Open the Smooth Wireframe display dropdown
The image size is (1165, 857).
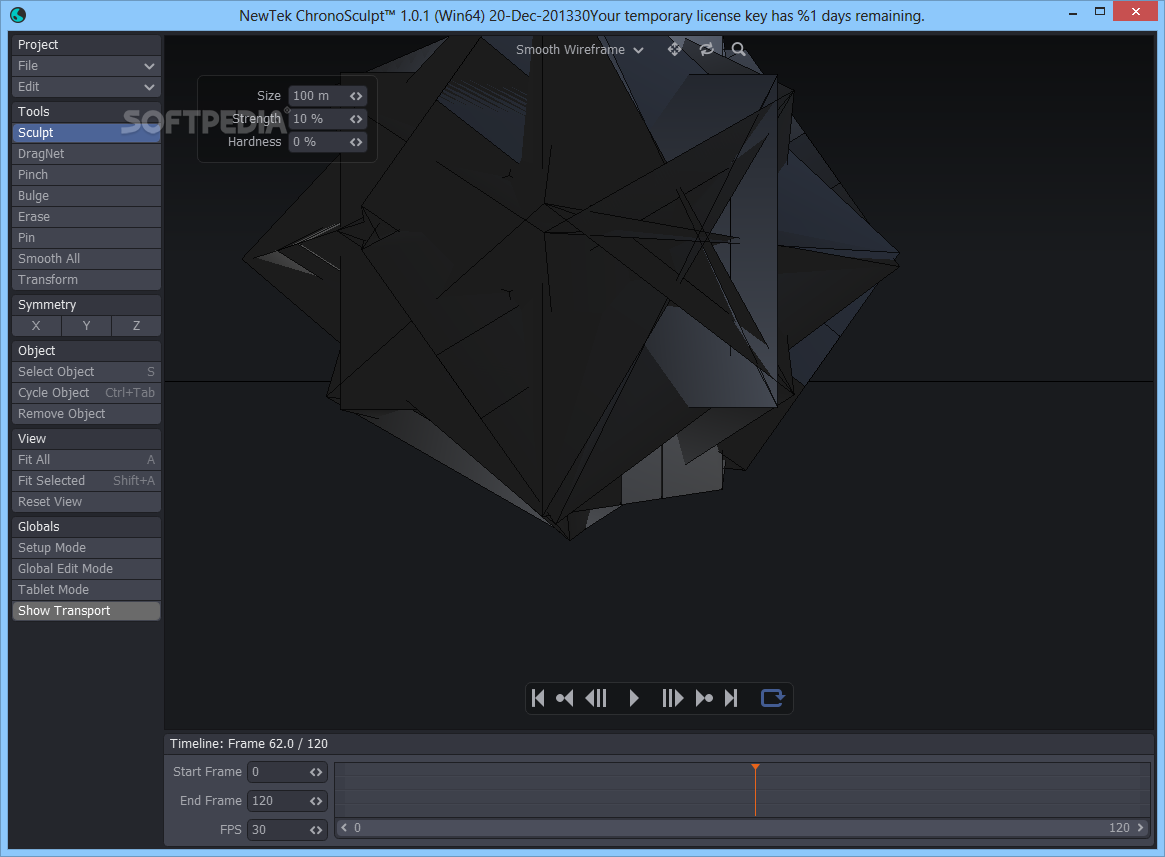click(x=580, y=50)
